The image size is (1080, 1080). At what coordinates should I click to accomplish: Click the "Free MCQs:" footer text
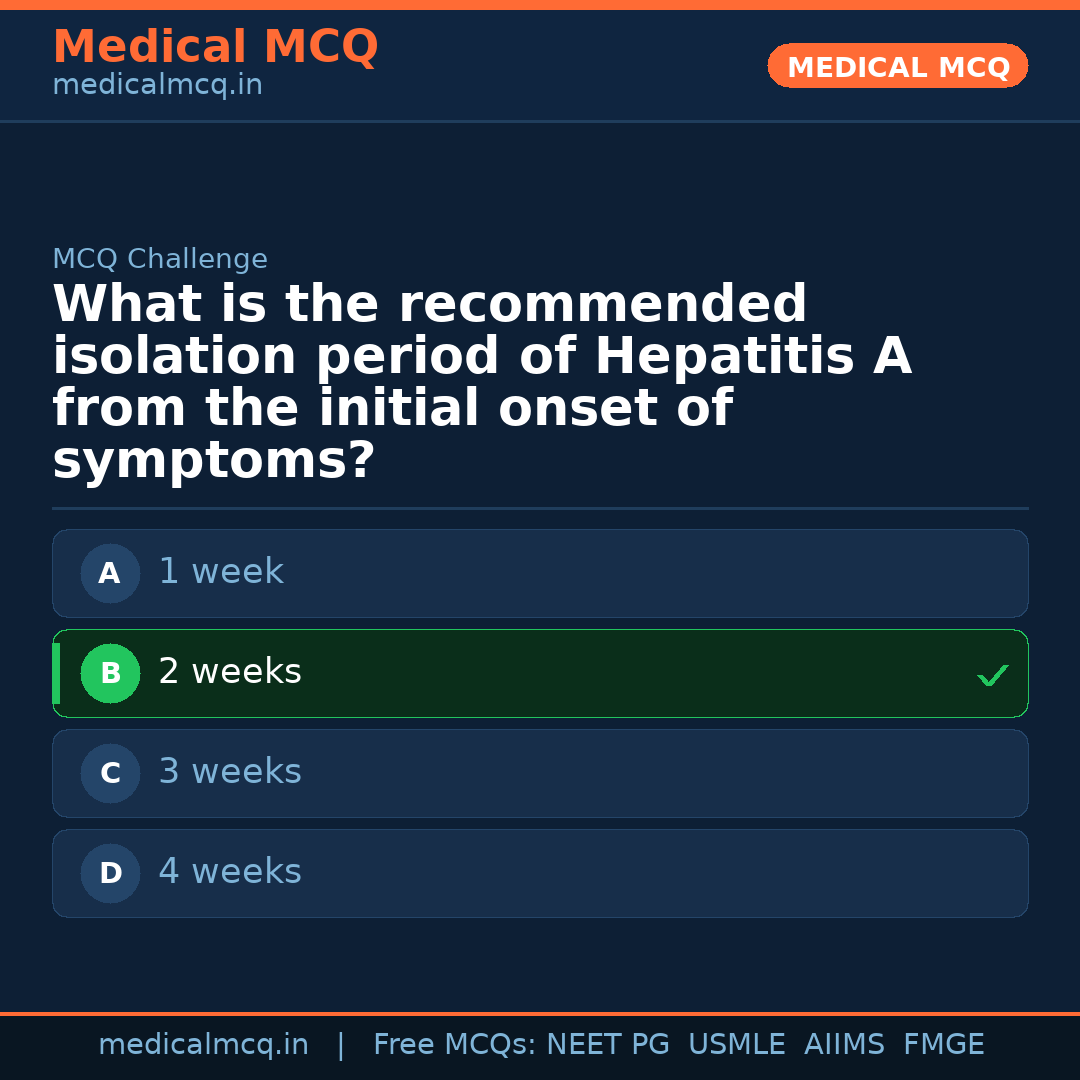point(454,1045)
